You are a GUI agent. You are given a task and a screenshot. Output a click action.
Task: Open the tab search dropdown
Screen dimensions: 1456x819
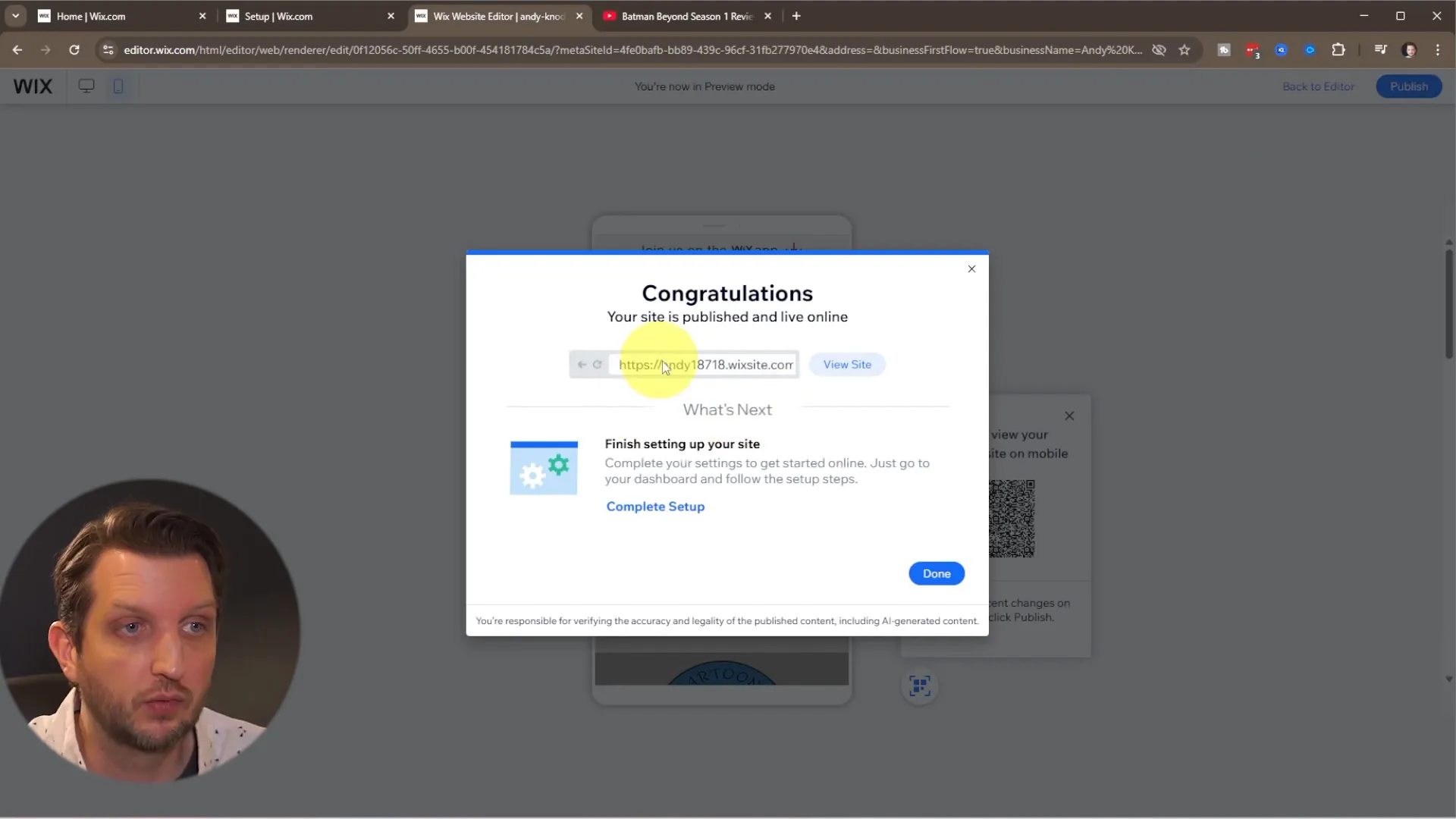pyautogui.click(x=15, y=15)
